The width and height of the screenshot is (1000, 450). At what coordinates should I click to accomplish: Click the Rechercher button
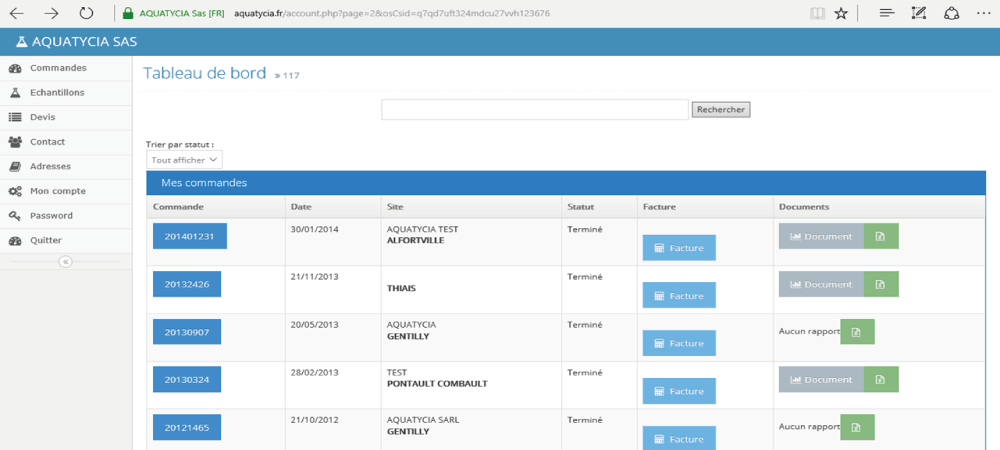pos(721,110)
